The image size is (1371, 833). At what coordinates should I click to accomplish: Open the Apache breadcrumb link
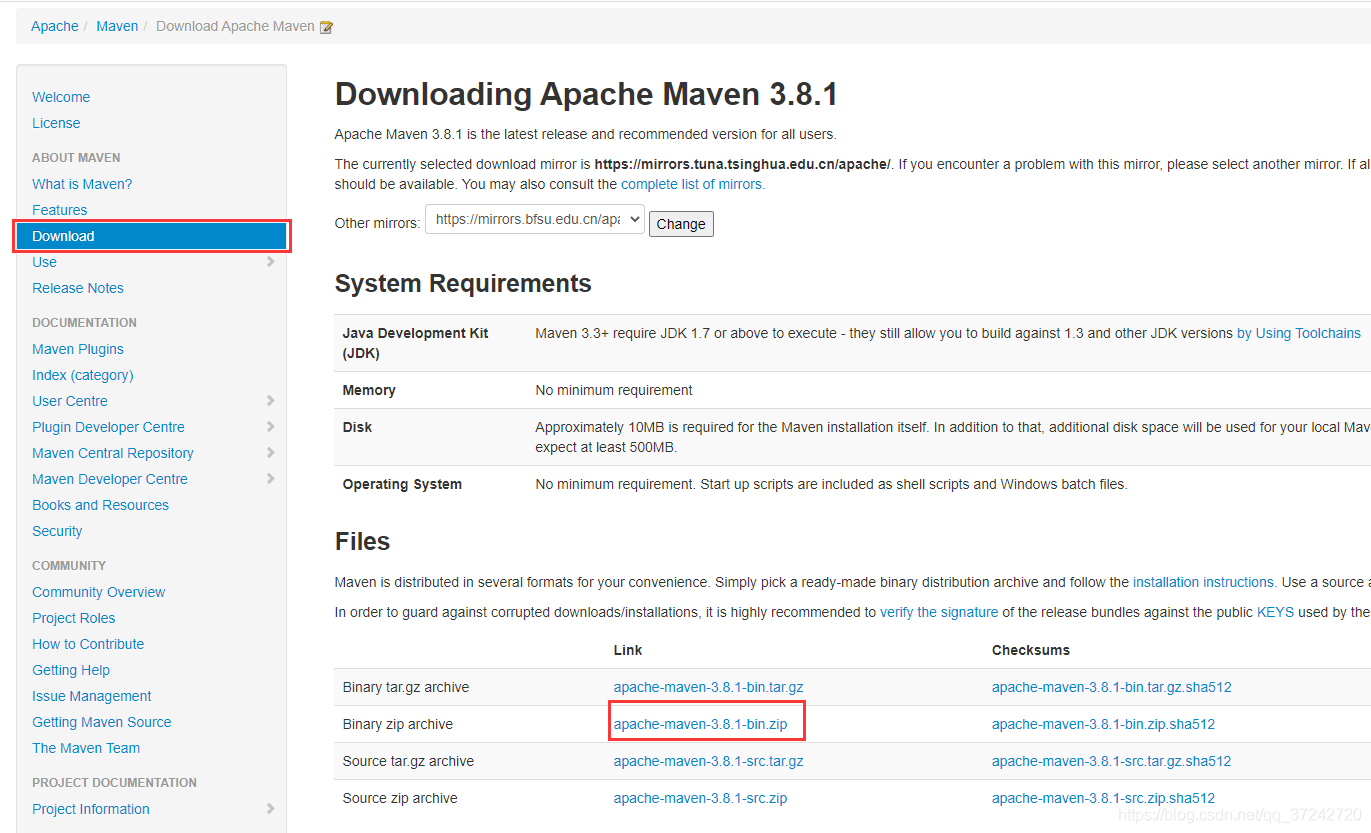55,26
